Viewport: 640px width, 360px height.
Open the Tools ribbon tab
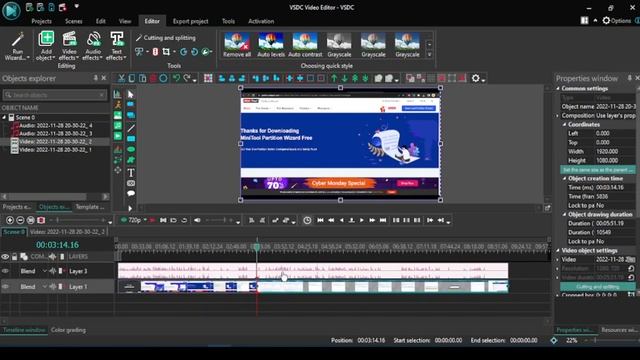coord(228,21)
